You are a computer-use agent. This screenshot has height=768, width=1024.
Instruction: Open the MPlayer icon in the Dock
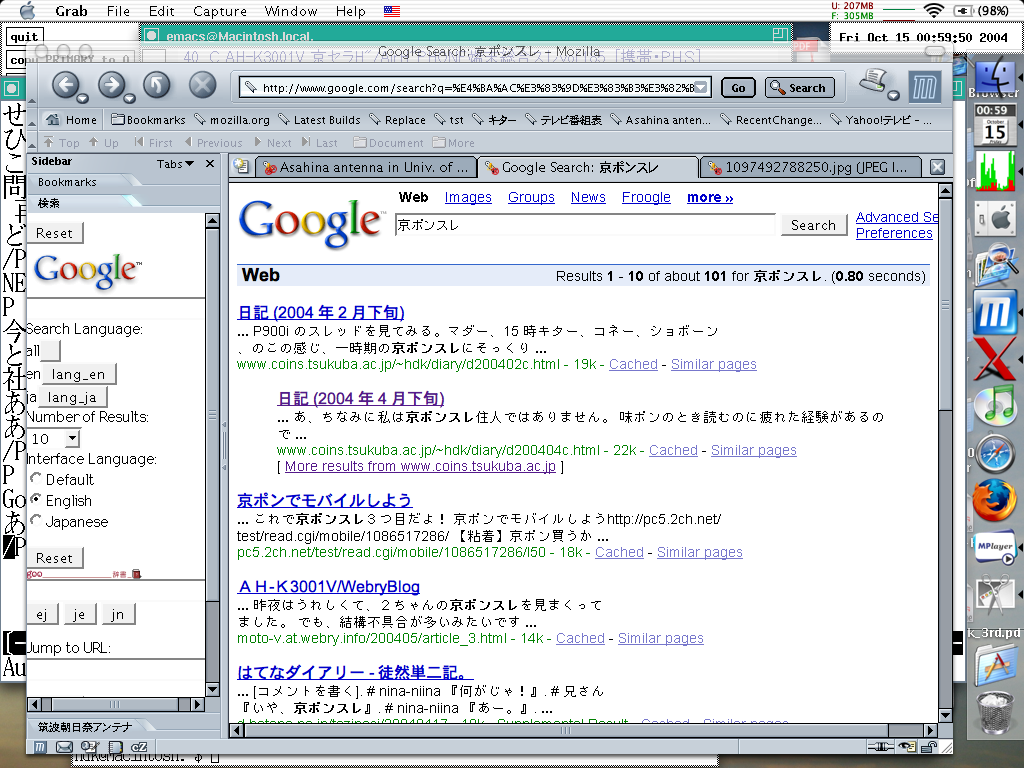point(995,549)
